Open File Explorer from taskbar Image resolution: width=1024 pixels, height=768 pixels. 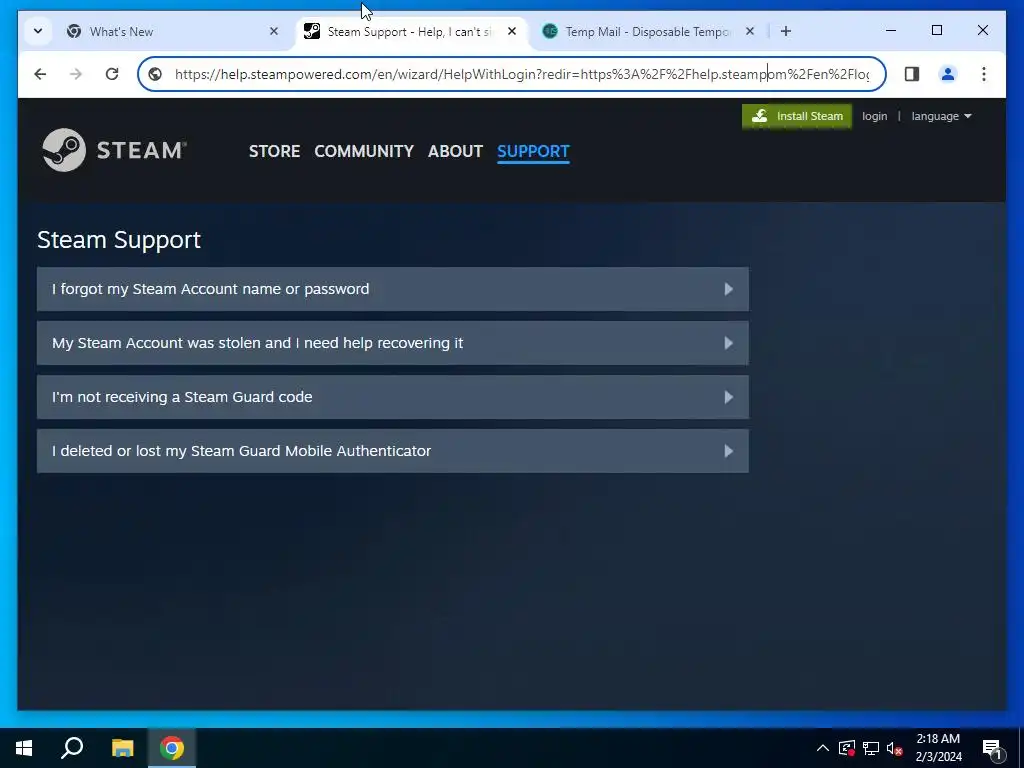click(122, 748)
